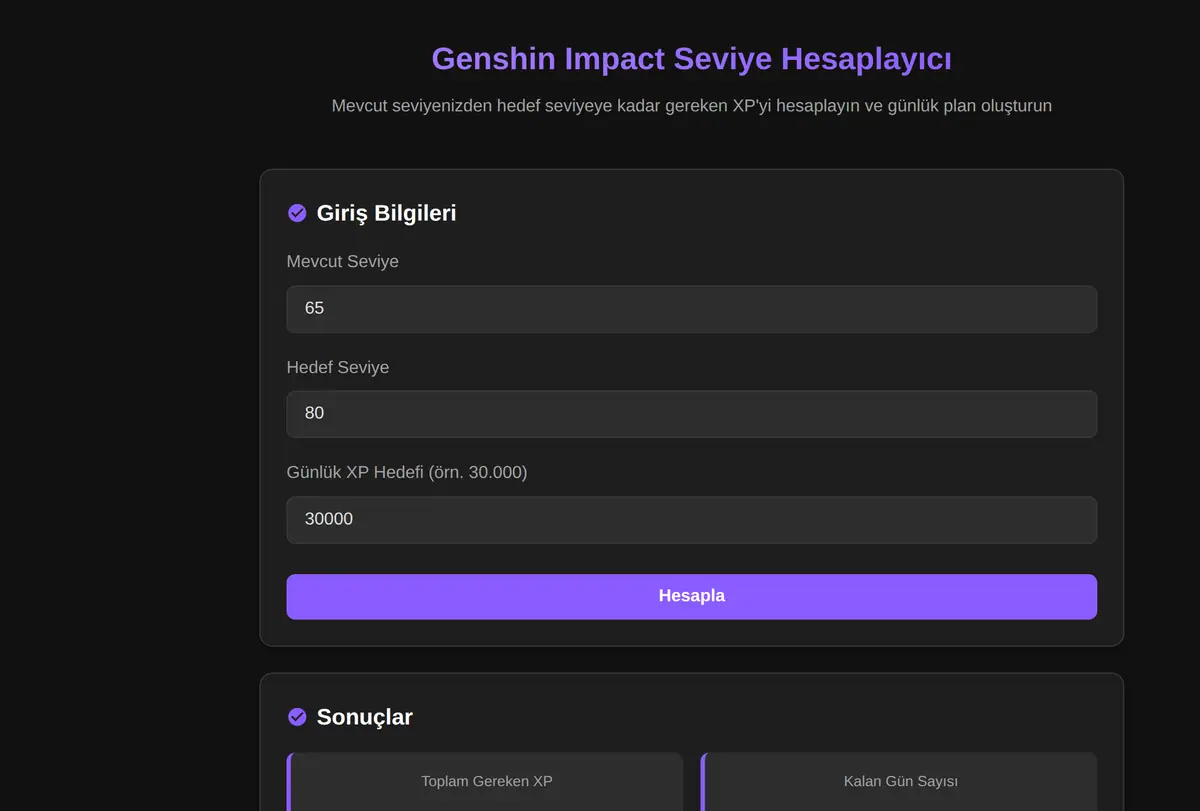Click the Mevcut Seviye label
This screenshot has width=1200, height=811.
coord(342,262)
